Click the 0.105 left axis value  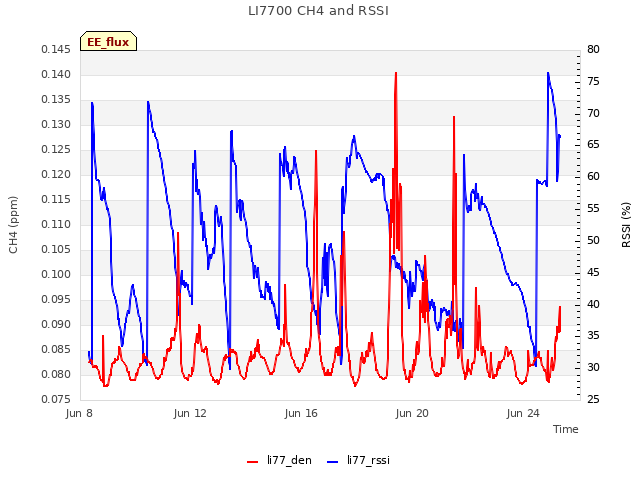(x=56, y=249)
